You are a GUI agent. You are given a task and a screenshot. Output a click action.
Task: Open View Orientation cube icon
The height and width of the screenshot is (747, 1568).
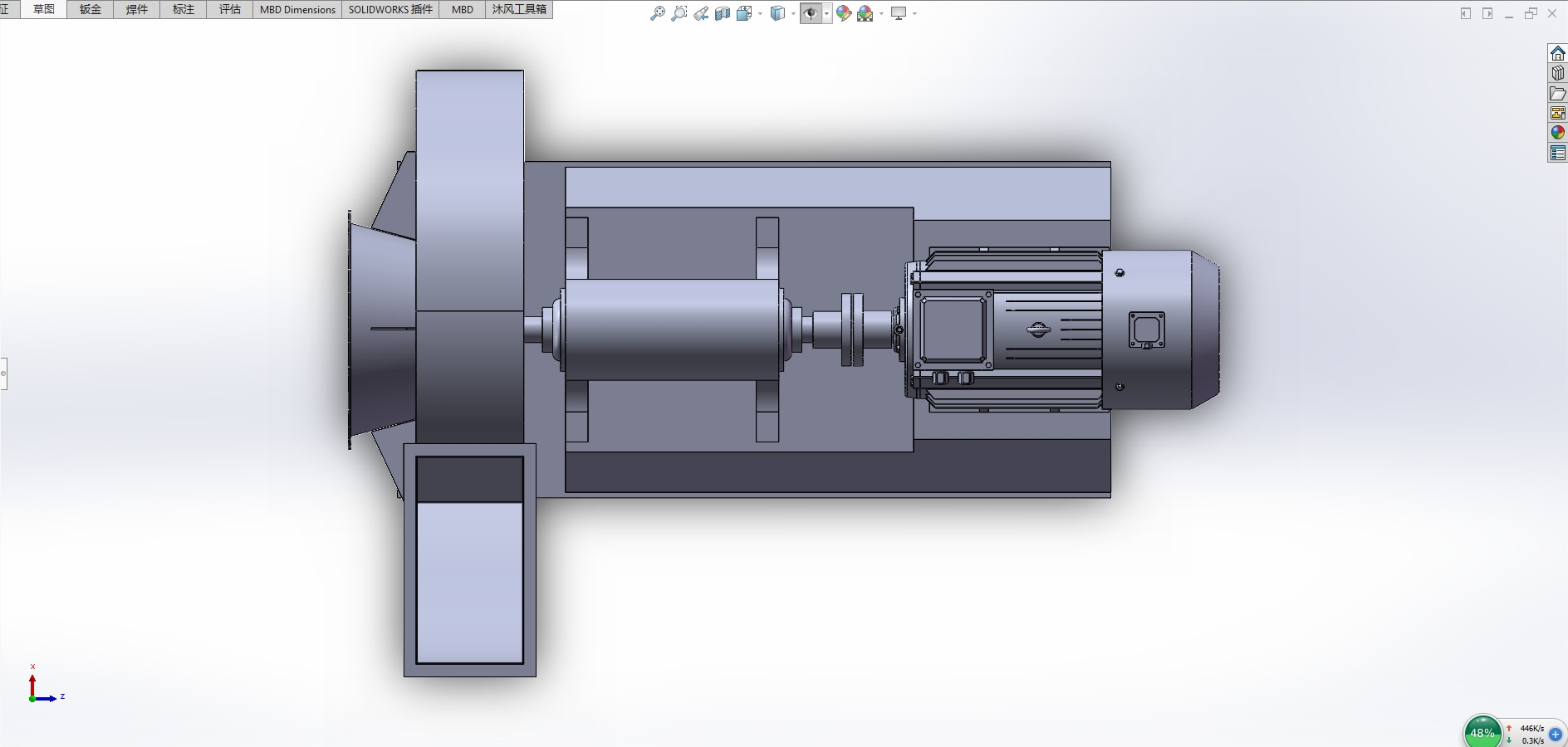coord(744,13)
